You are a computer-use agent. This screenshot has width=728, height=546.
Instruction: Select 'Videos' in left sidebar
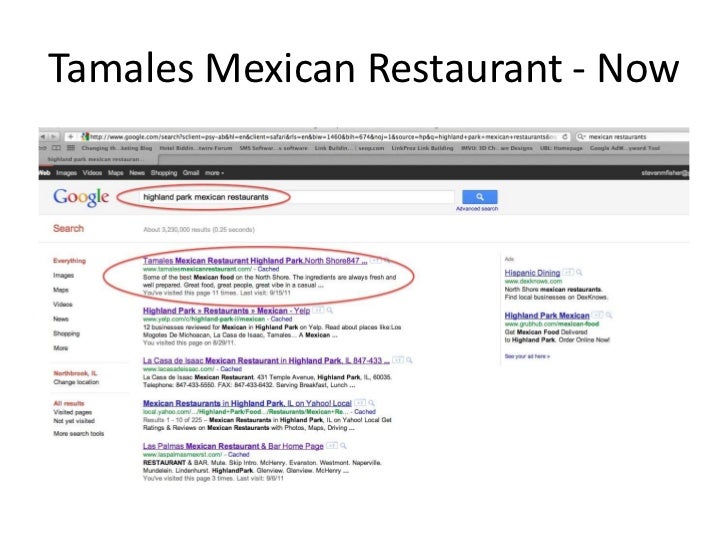tap(63, 304)
